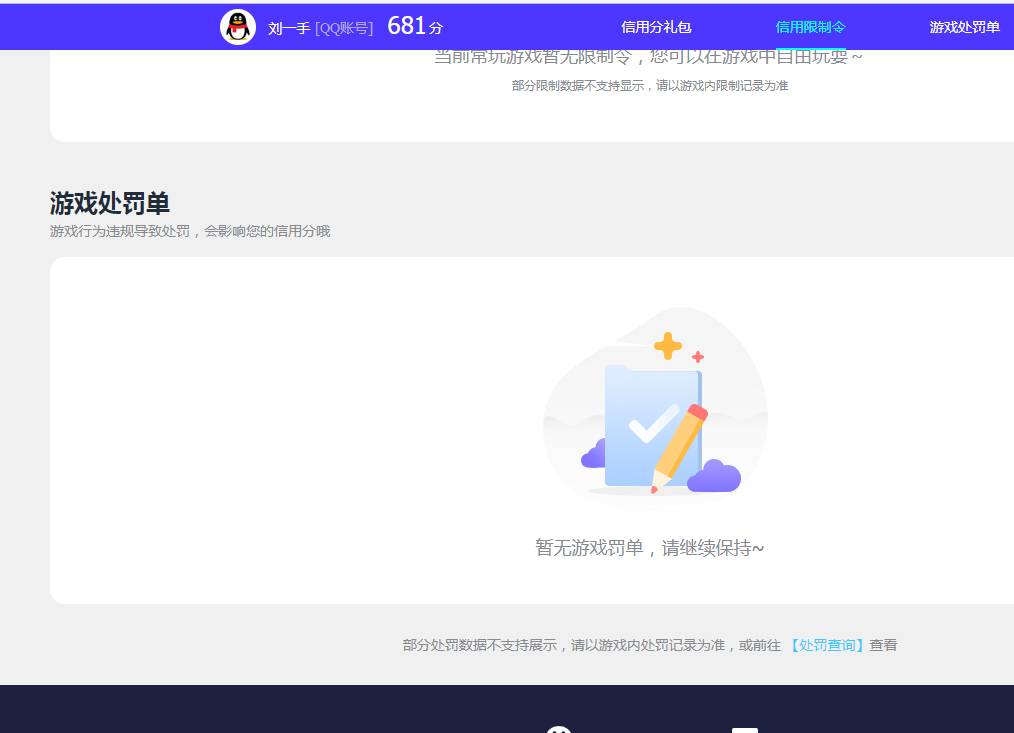This screenshot has height=733, width=1014.
Task: Click the orange plus decoration above the clipboard
Action: point(668,347)
